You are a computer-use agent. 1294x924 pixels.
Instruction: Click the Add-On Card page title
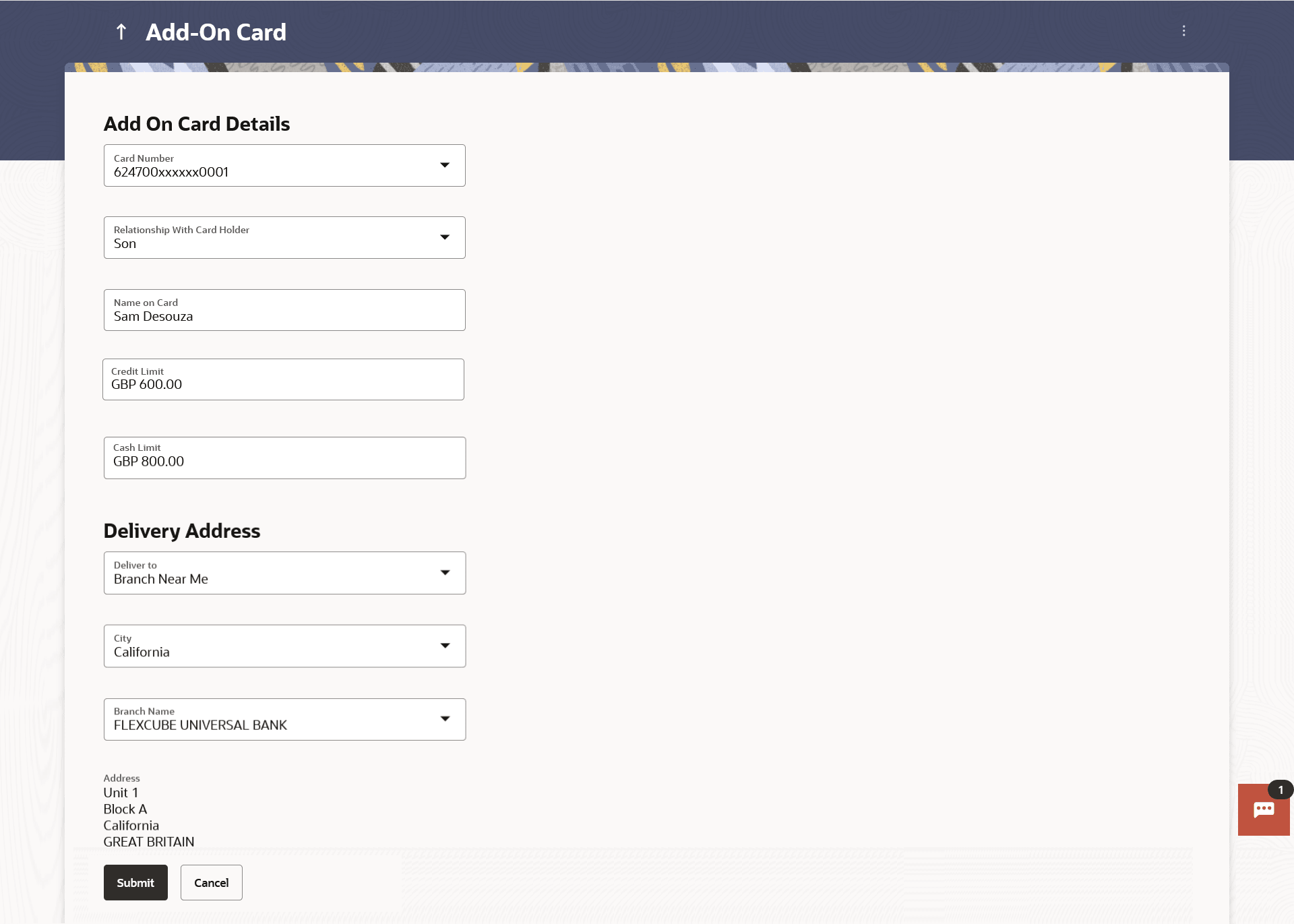pyautogui.click(x=216, y=32)
